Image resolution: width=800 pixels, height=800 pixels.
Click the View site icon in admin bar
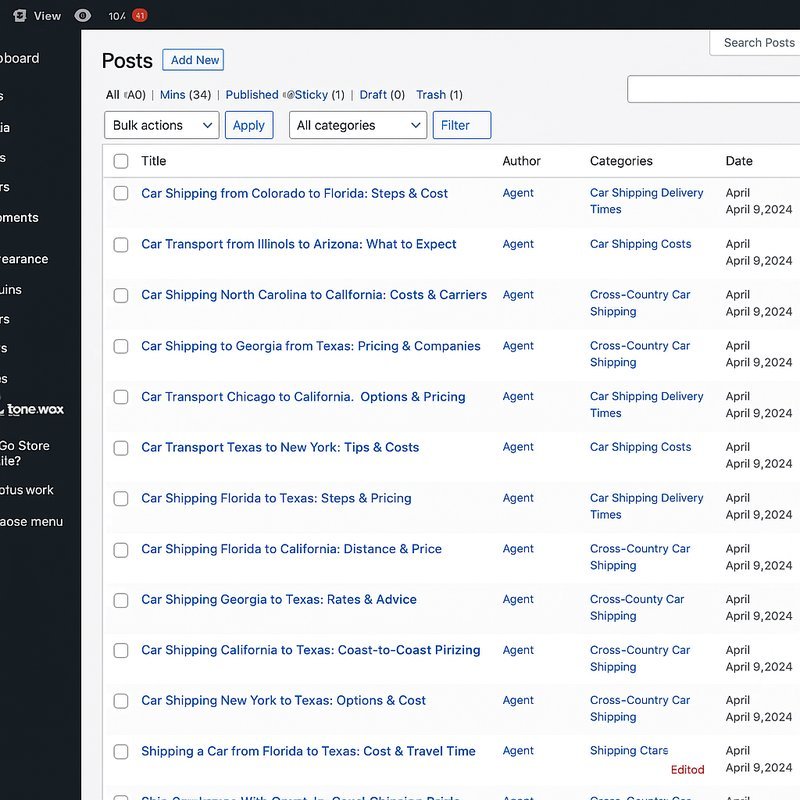[19, 16]
